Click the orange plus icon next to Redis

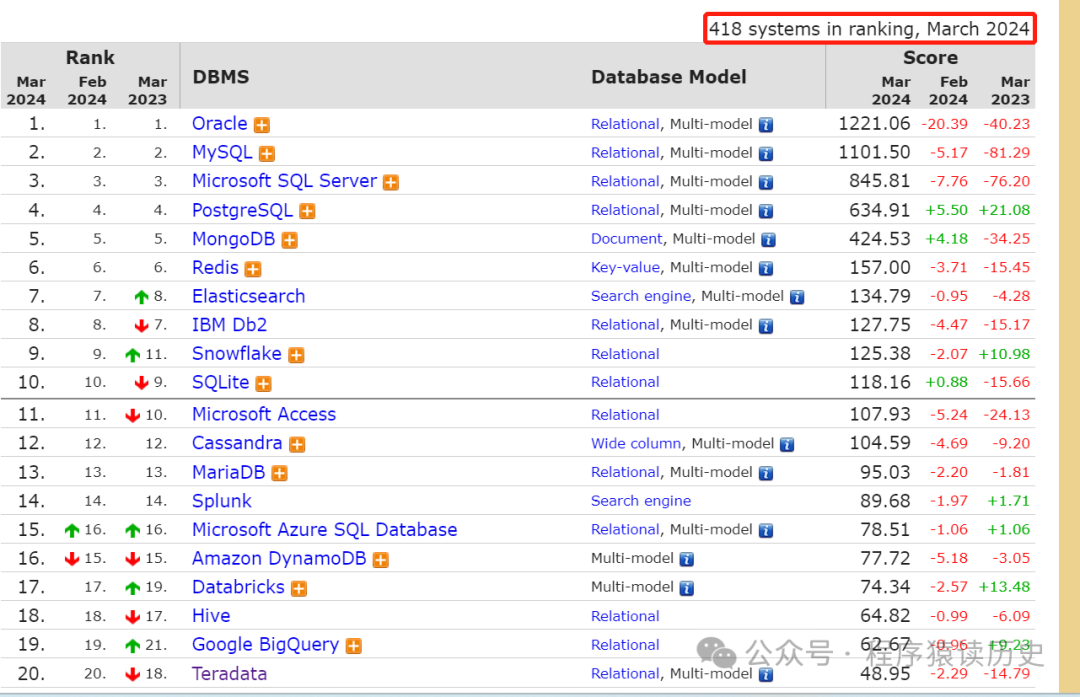253,269
